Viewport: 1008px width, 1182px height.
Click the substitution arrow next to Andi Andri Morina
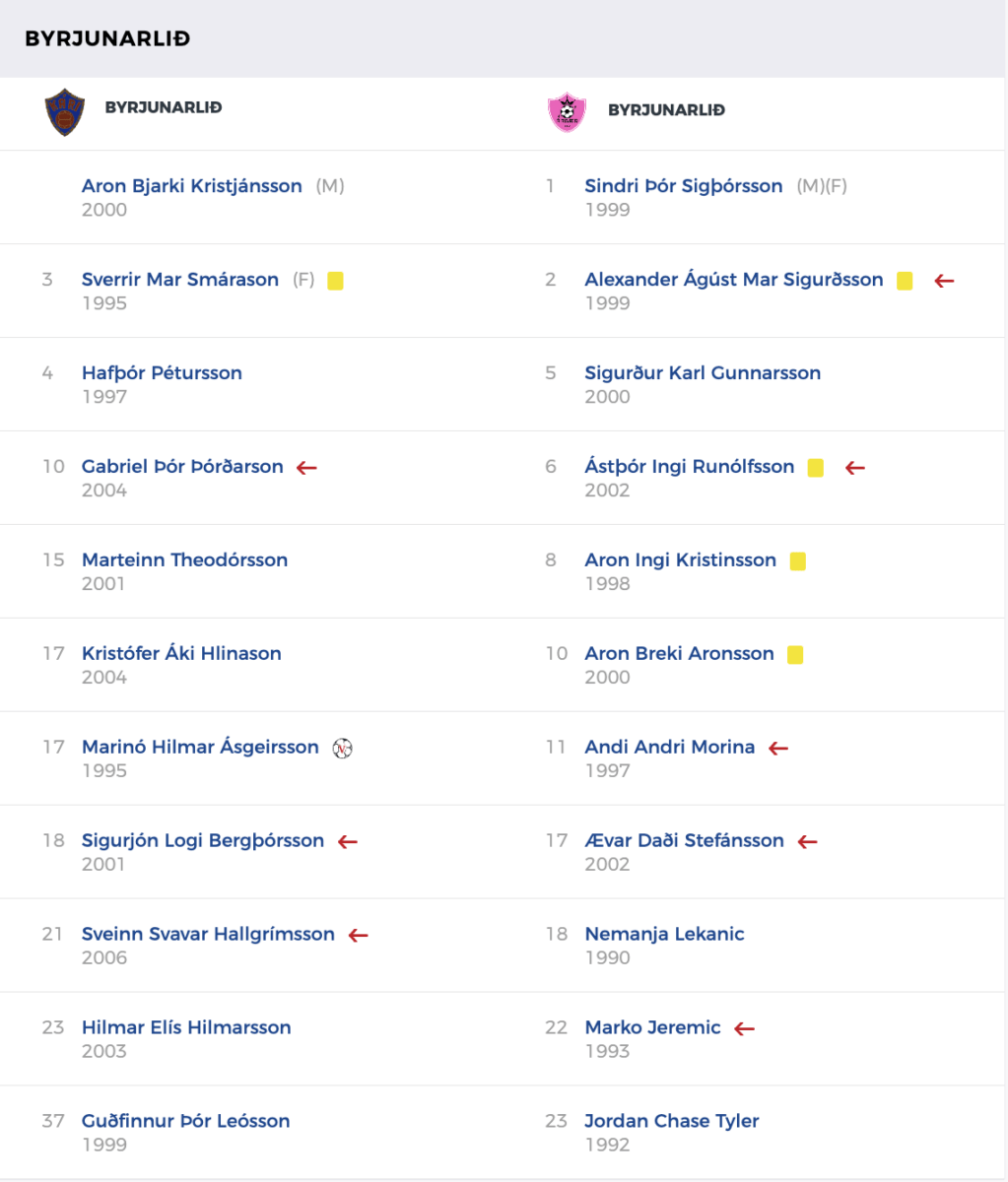(x=778, y=749)
